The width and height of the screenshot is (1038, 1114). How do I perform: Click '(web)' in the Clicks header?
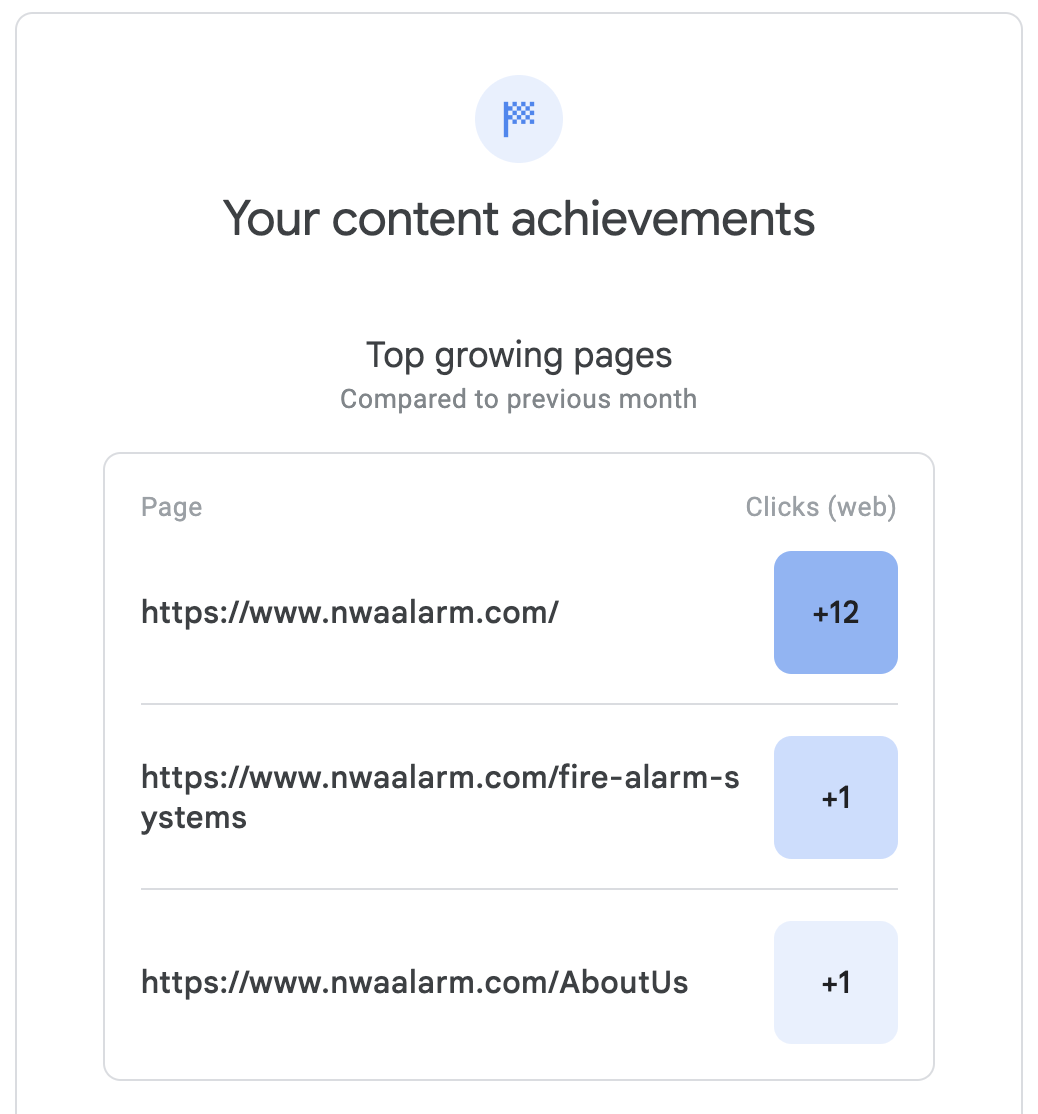pos(861,507)
